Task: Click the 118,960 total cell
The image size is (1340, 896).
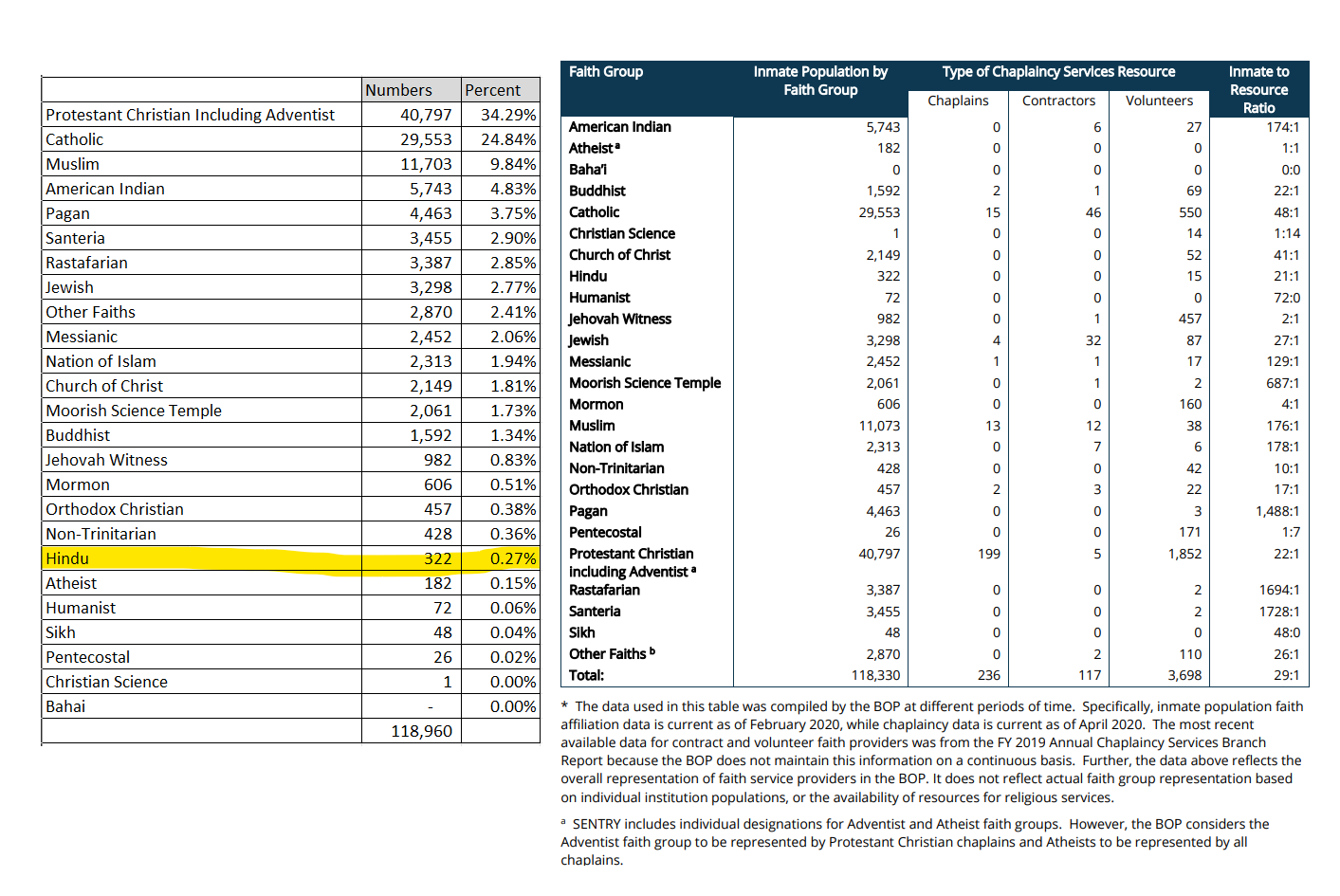Action: click(421, 731)
